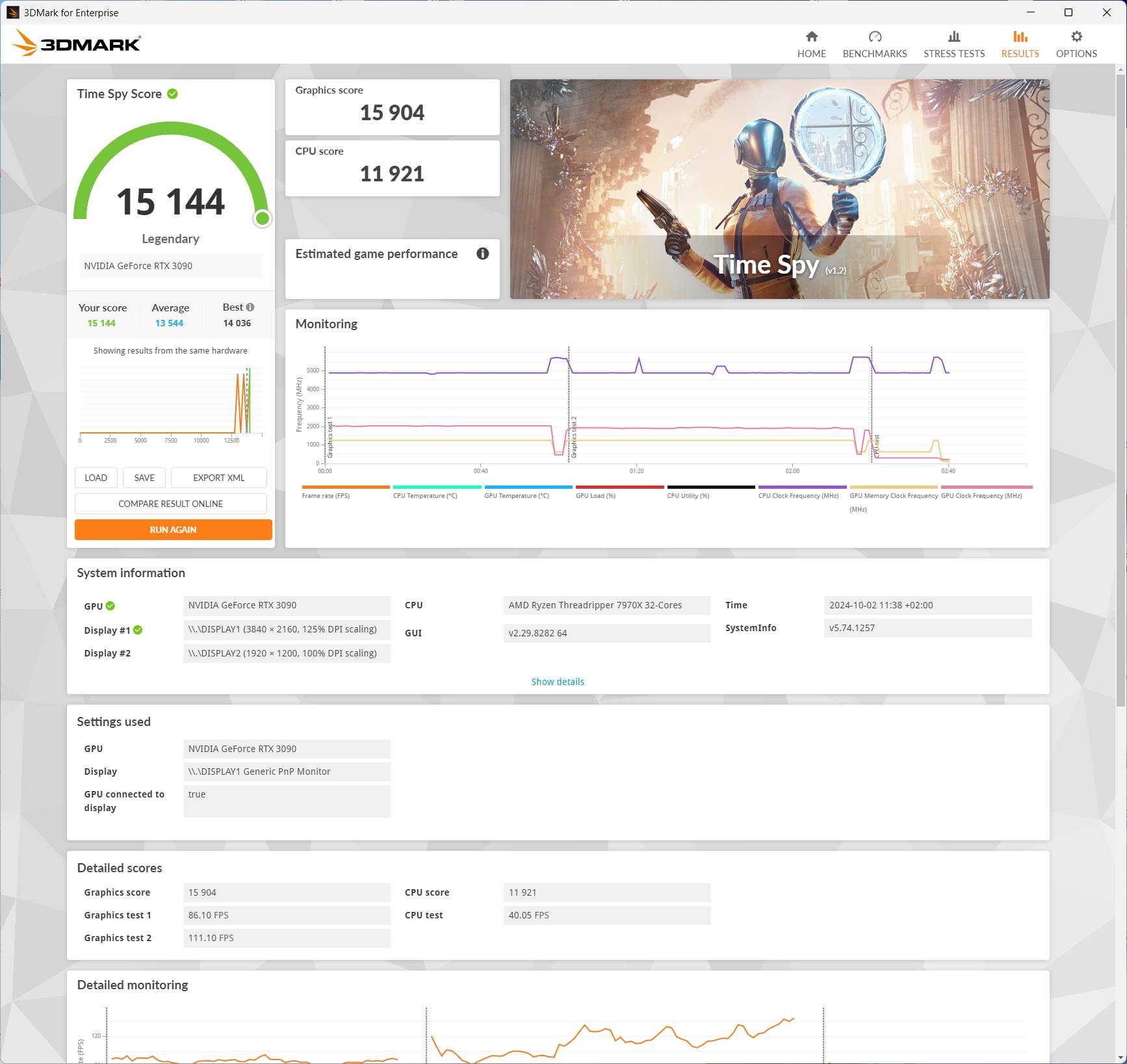Select the RESULTS tab
The height and width of the screenshot is (1064, 1127).
(x=1020, y=44)
